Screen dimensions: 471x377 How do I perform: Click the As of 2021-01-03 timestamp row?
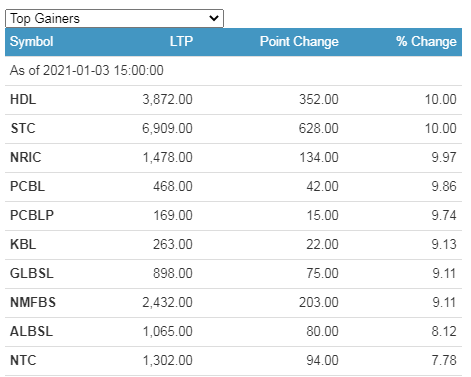(x=233, y=71)
